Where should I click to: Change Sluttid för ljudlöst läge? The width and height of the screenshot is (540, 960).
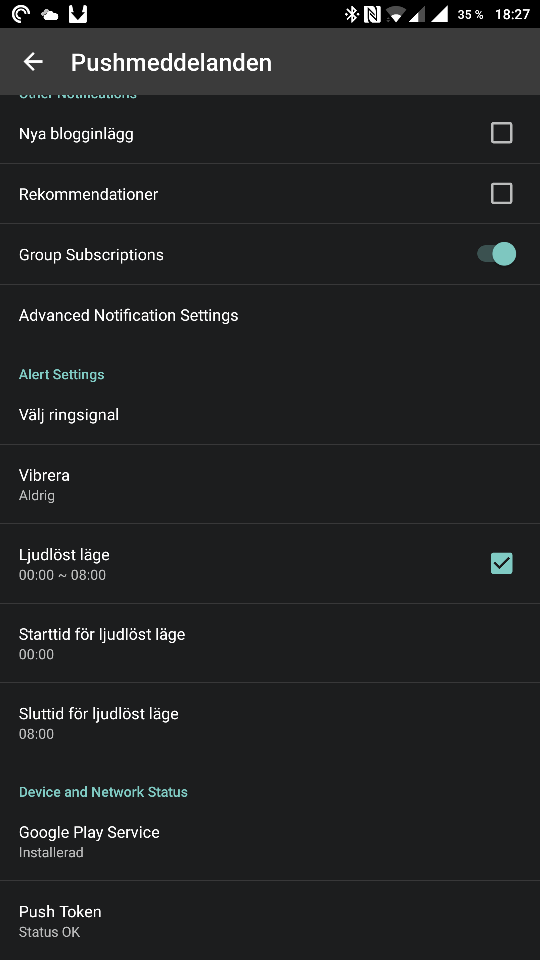coord(270,722)
